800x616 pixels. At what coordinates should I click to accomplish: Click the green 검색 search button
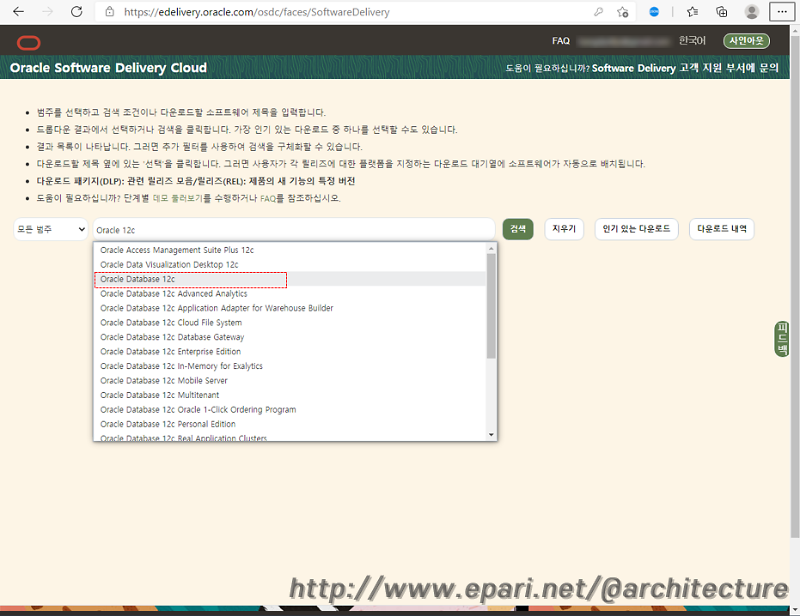point(518,229)
